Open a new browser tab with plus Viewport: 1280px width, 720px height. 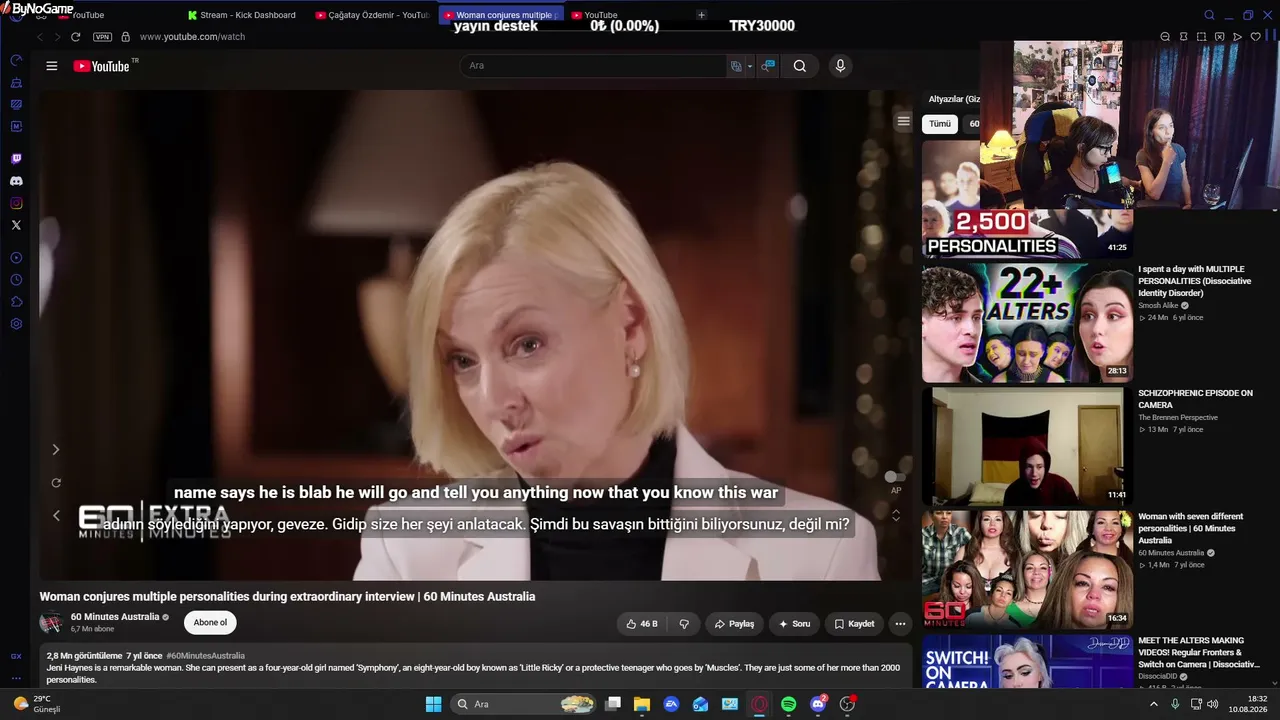(701, 15)
